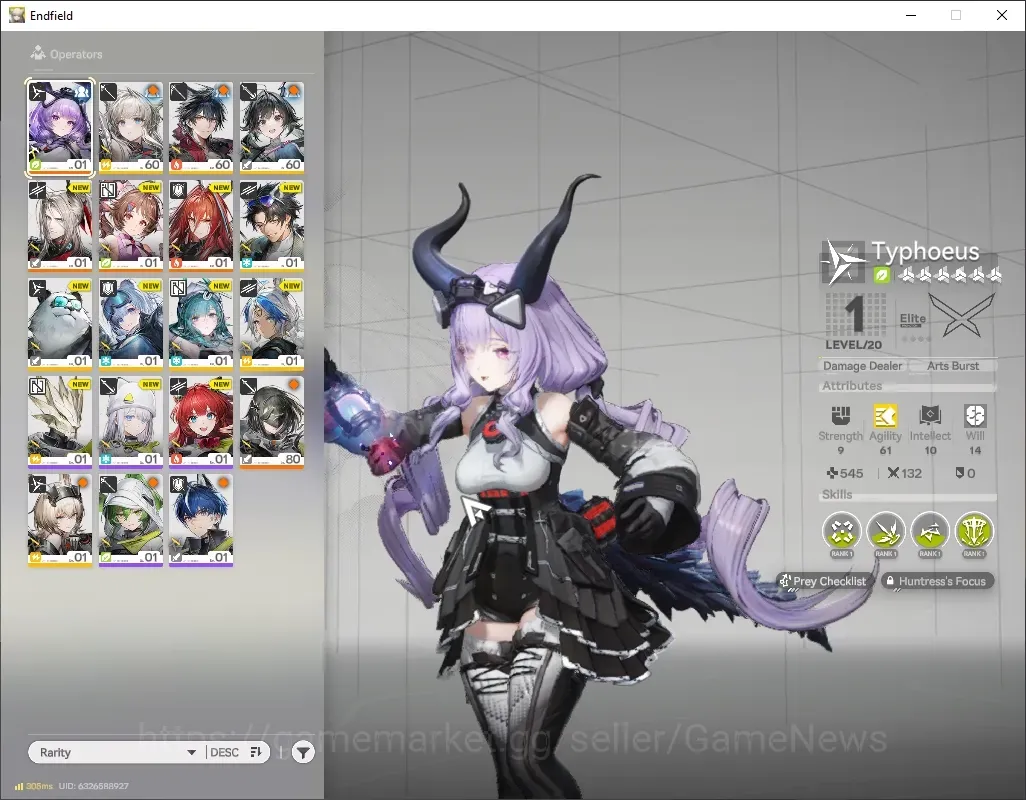Click the 305ms latency indicator
The image size is (1026, 800).
[34, 786]
